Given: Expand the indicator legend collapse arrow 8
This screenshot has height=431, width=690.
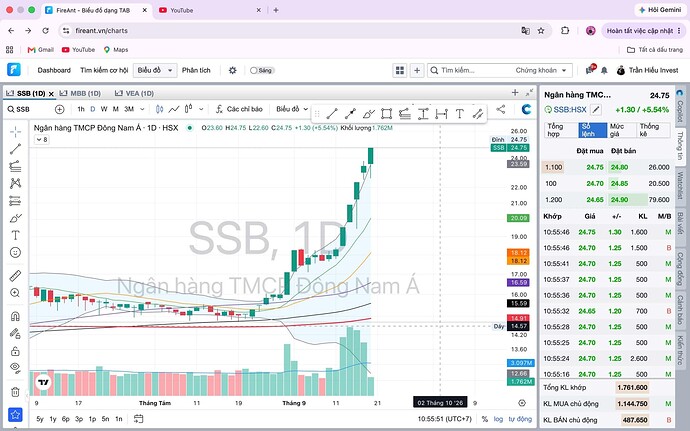Looking at the screenshot, I should point(42,140).
